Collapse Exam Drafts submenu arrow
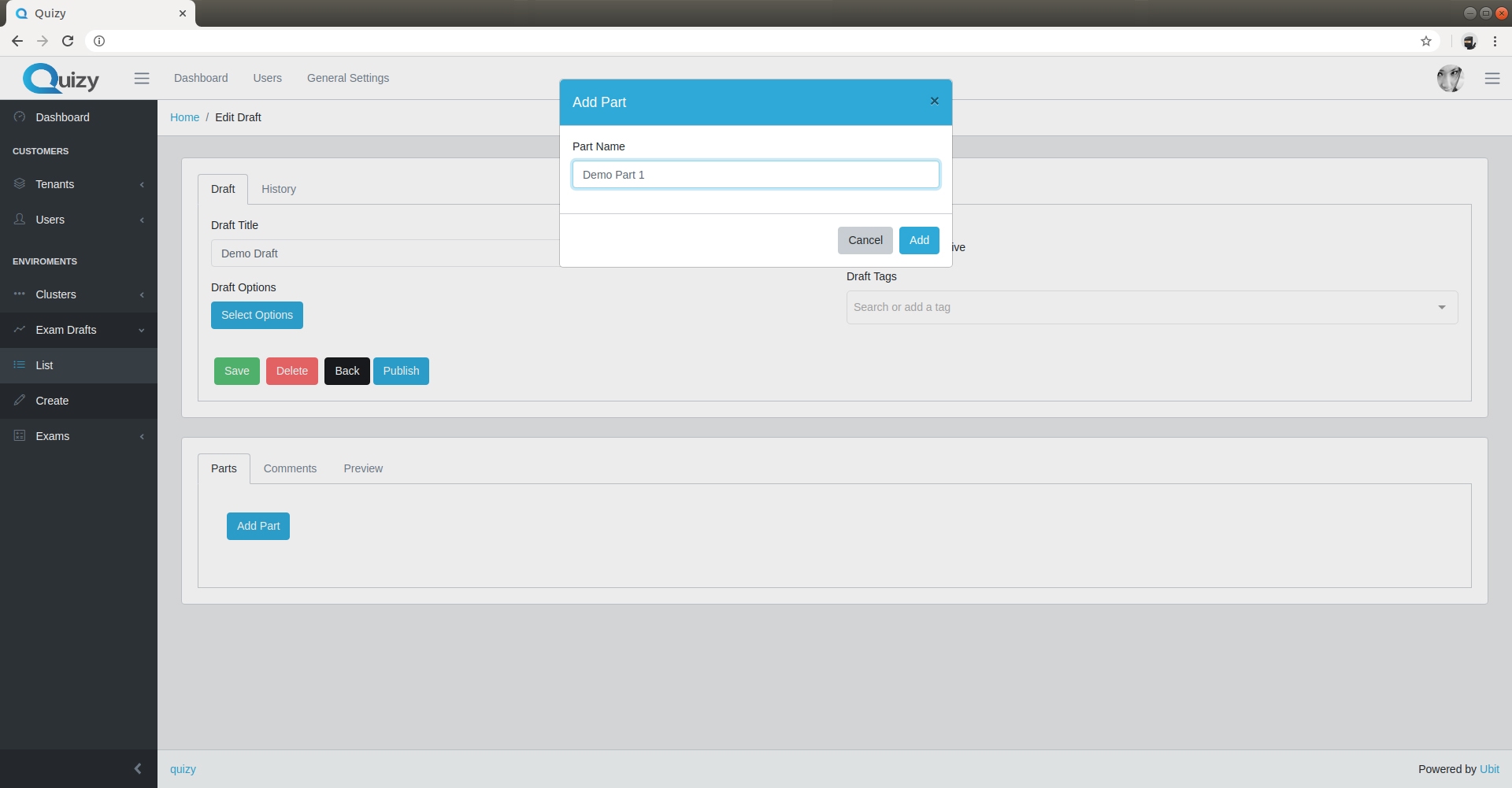This screenshot has height=788, width=1512. coord(142,330)
